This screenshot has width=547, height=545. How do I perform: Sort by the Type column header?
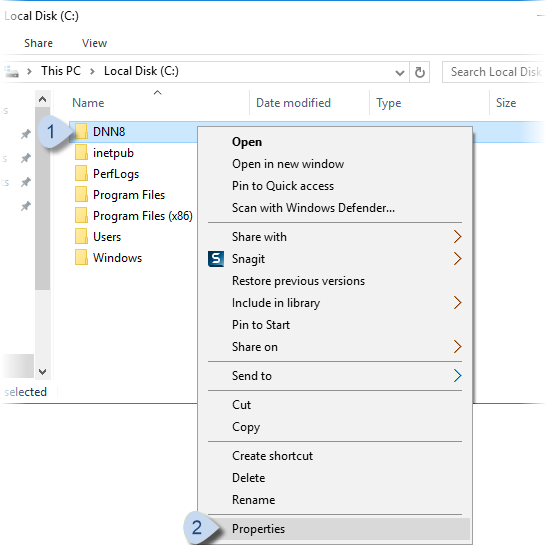coord(388,103)
